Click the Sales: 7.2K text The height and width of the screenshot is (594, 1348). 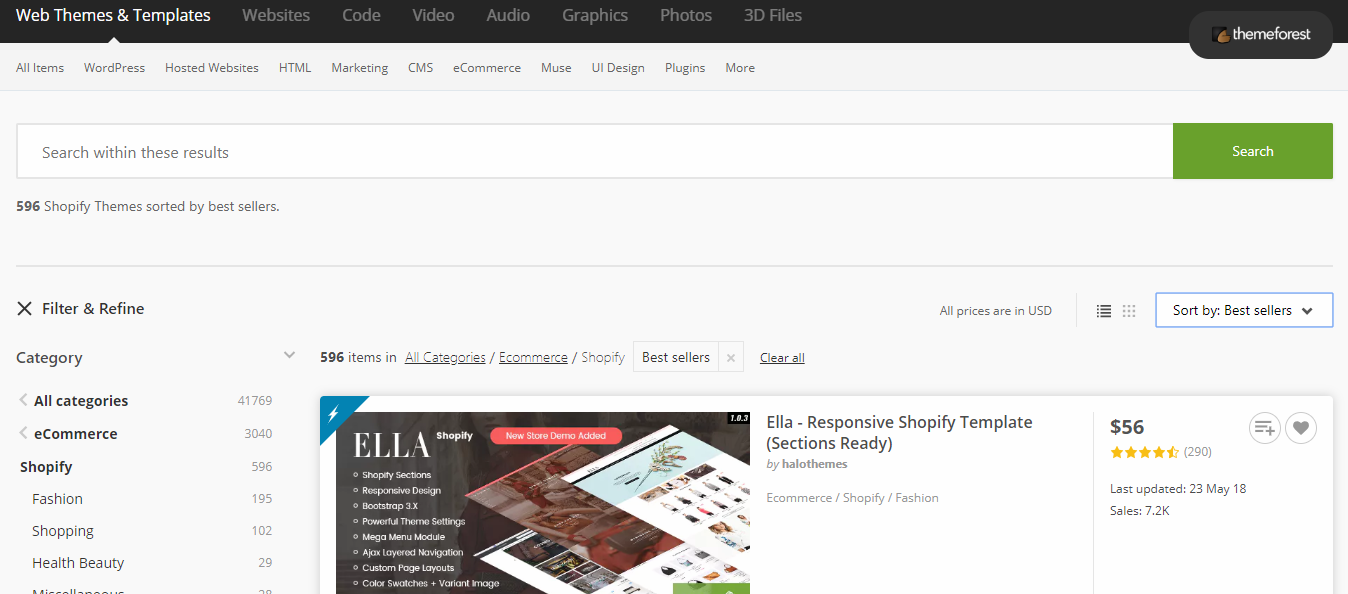[1140, 511]
